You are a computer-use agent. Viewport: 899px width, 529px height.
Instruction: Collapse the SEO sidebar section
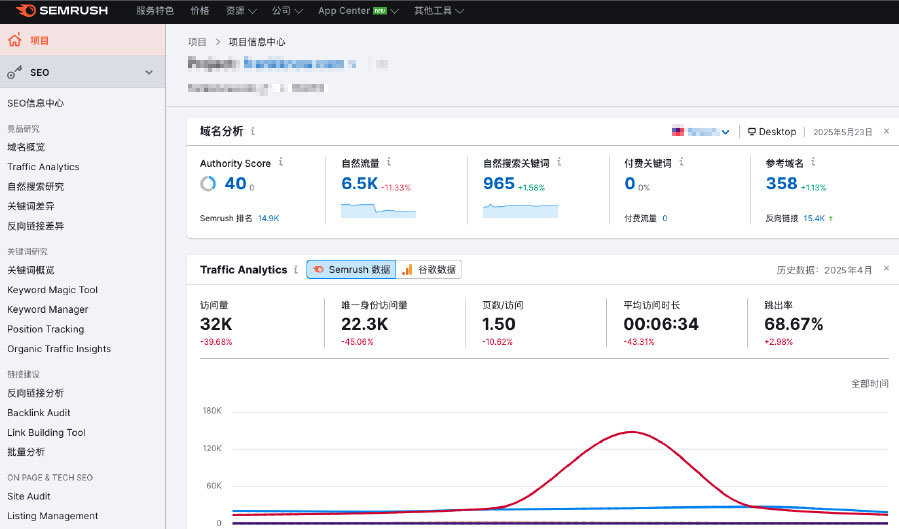pos(149,72)
